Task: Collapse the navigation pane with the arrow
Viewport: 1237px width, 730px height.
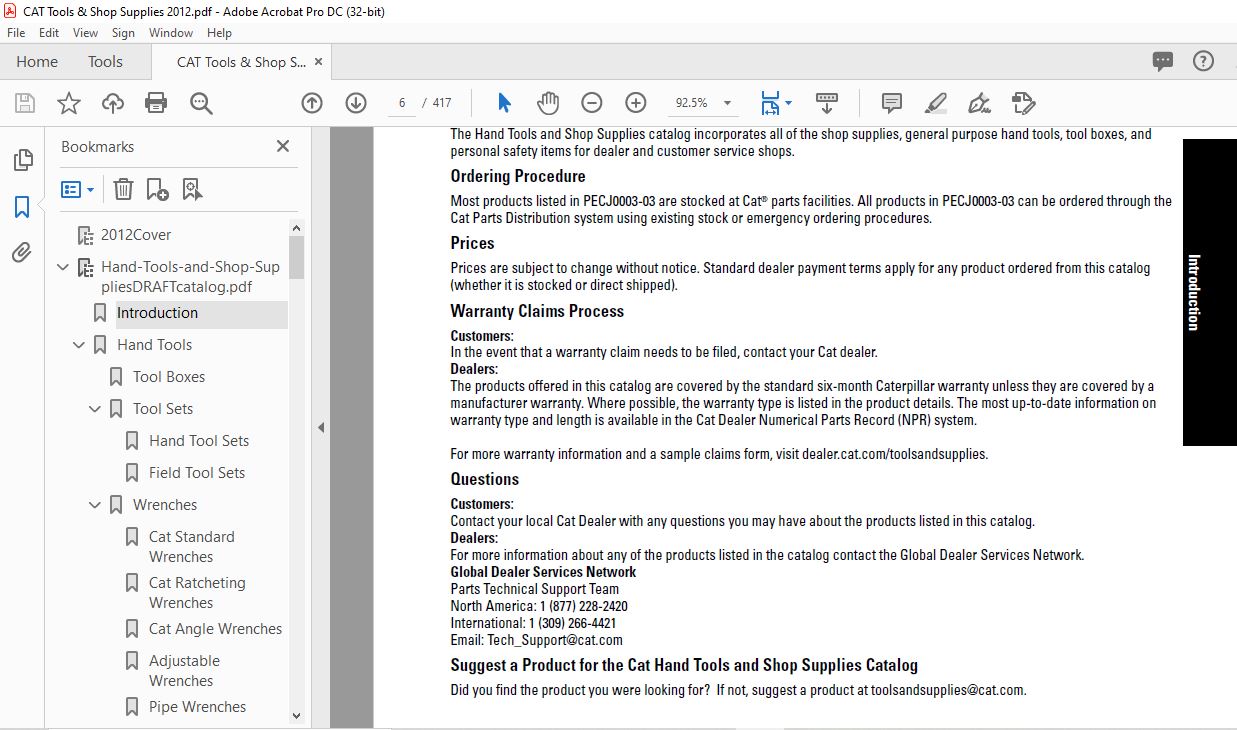Action: click(321, 427)
